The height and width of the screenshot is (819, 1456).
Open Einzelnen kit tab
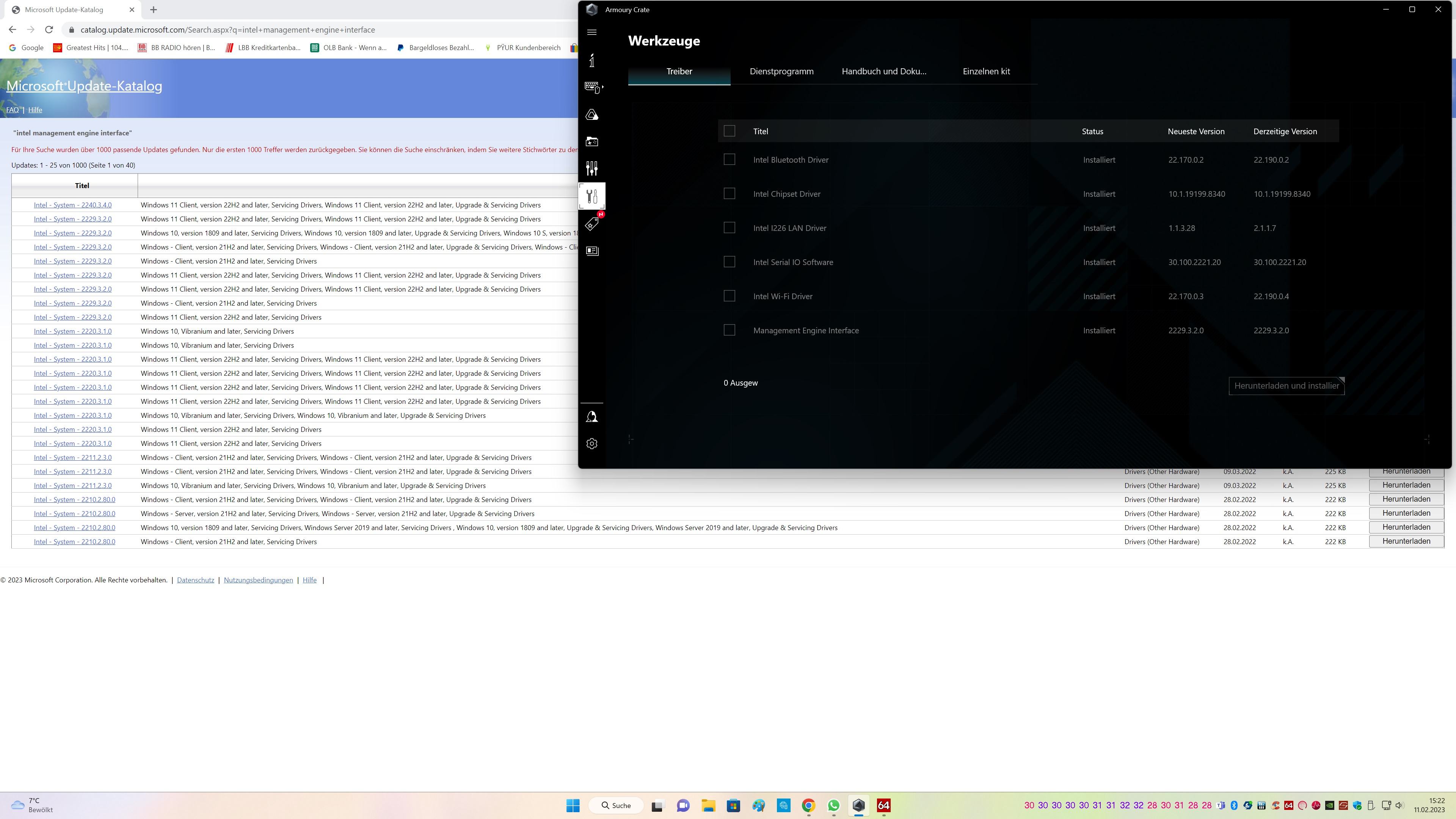[x=986, y=71]
